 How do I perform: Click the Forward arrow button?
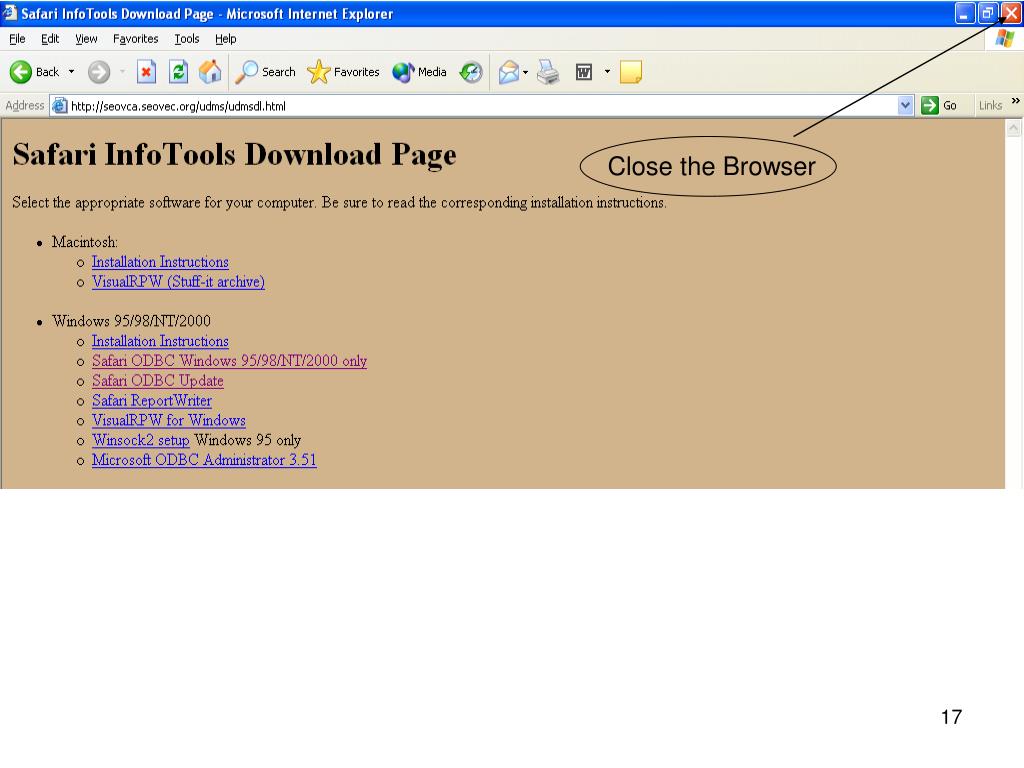[x=99, y=72]
